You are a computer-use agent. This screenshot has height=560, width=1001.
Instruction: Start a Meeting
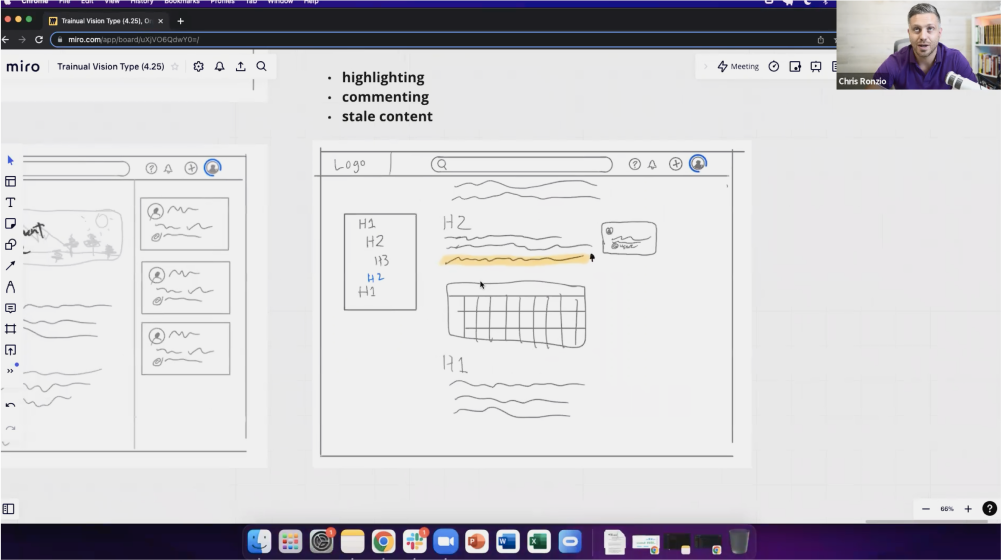point(738,66)
